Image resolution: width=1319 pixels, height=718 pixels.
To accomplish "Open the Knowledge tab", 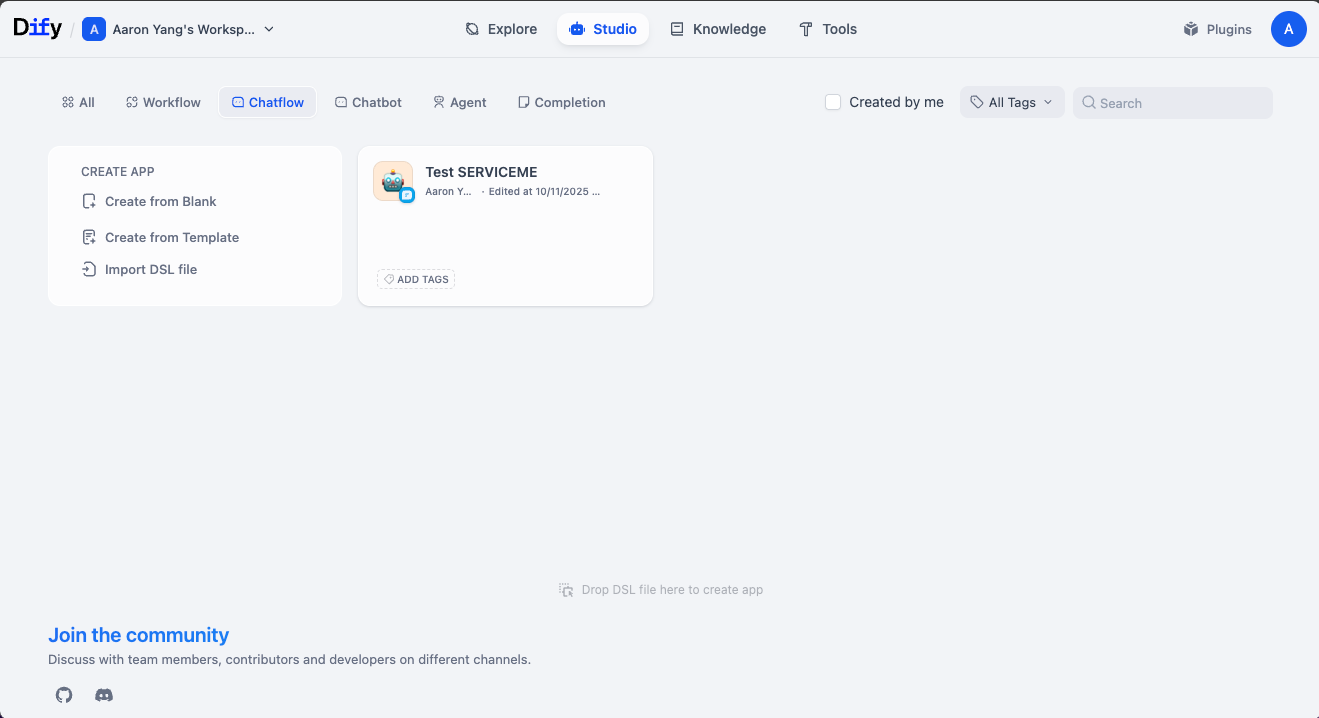I will (718, 29).
